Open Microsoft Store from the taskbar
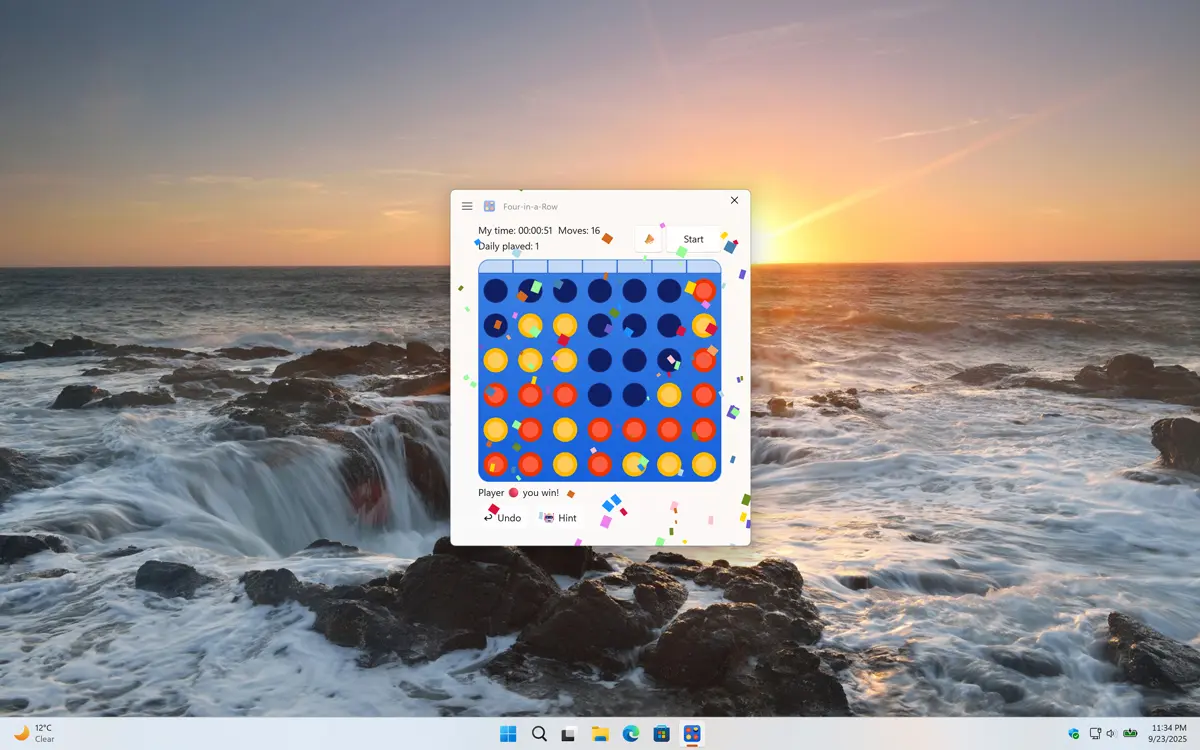Screen dimensions: 1200x750 pos(661,734)
